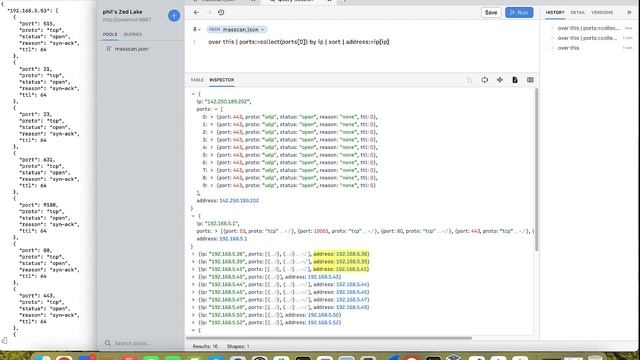
Task: Expand the 192.168.5.47 record row
Action: point(193,300)
